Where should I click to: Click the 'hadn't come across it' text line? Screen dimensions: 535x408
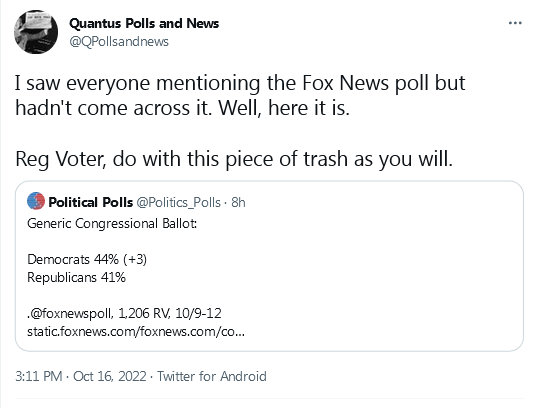(x=182, y=108)
